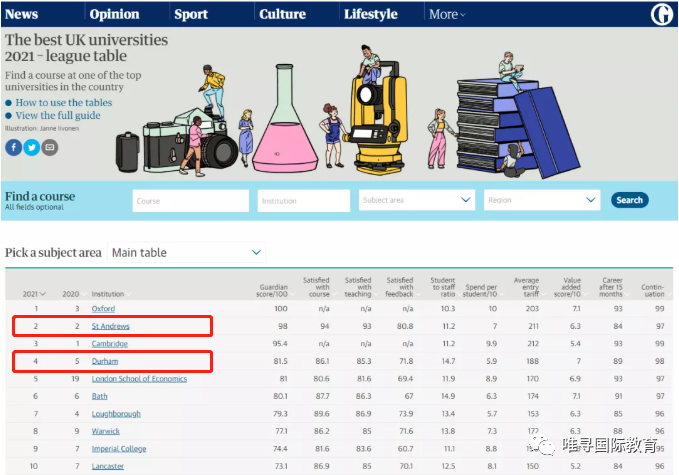
Task: Open the Guardian logo home icon
Action: coord(662,14)
